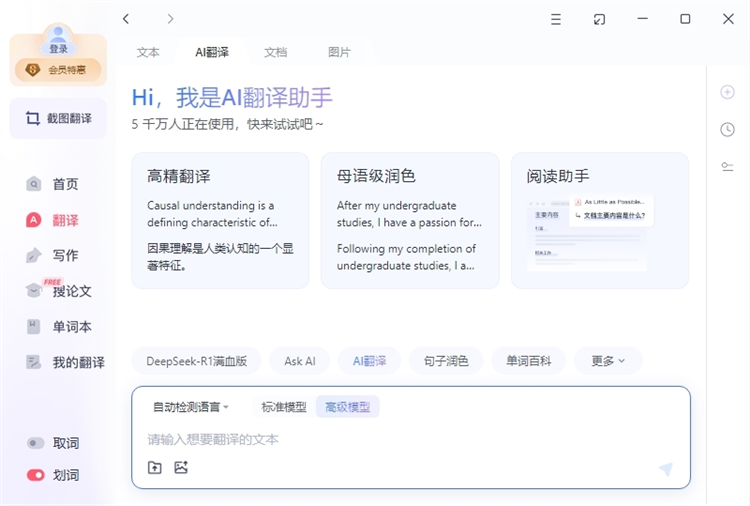Click the new conversation plus icon
Screen dimensions: 750x506
pos(728,92)
